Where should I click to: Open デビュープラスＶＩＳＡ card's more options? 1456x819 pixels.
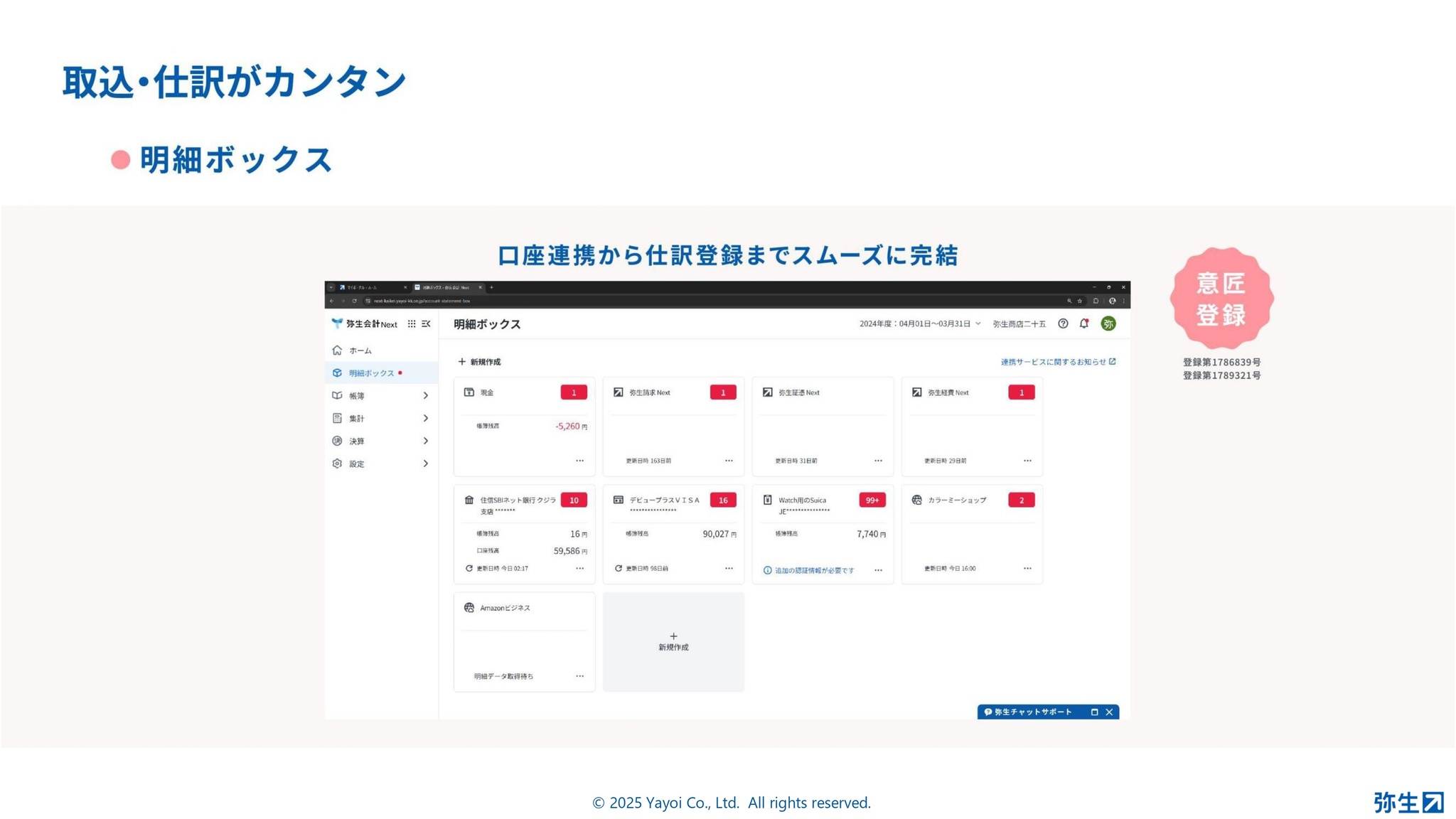[x=729, y=568]
